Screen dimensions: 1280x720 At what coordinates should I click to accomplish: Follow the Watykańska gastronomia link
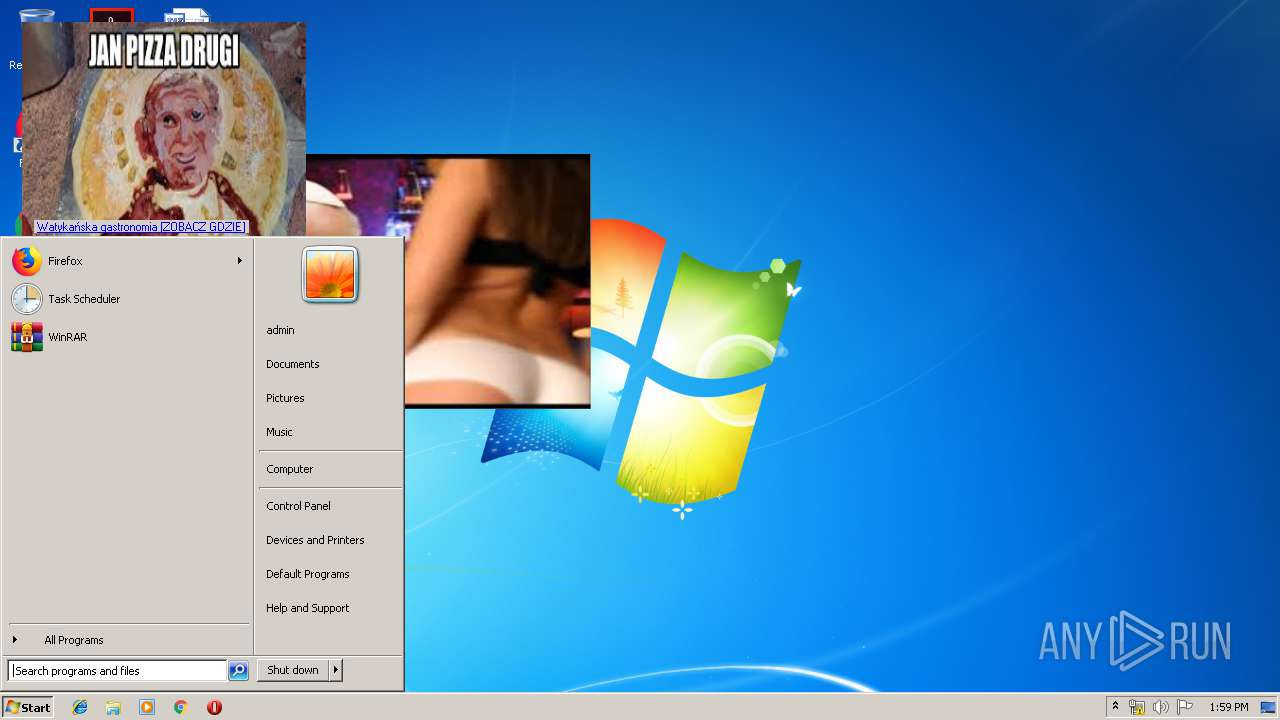(x=141, y=227)
